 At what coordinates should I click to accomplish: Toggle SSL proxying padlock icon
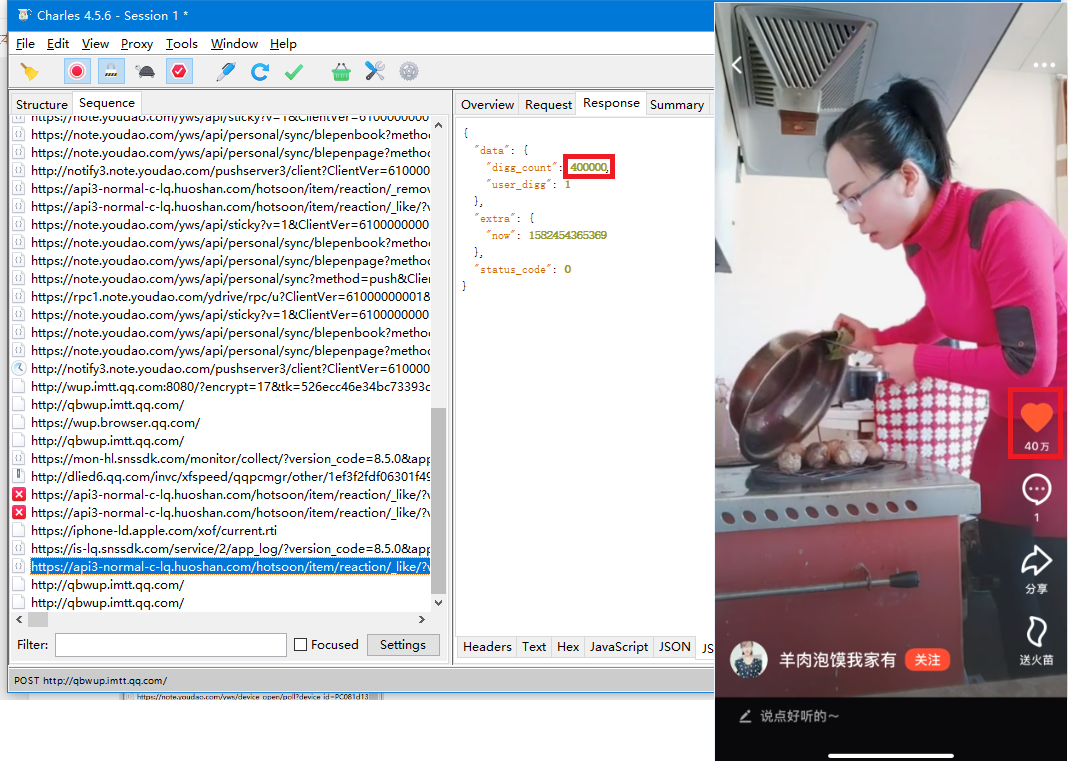coord(111,72)
